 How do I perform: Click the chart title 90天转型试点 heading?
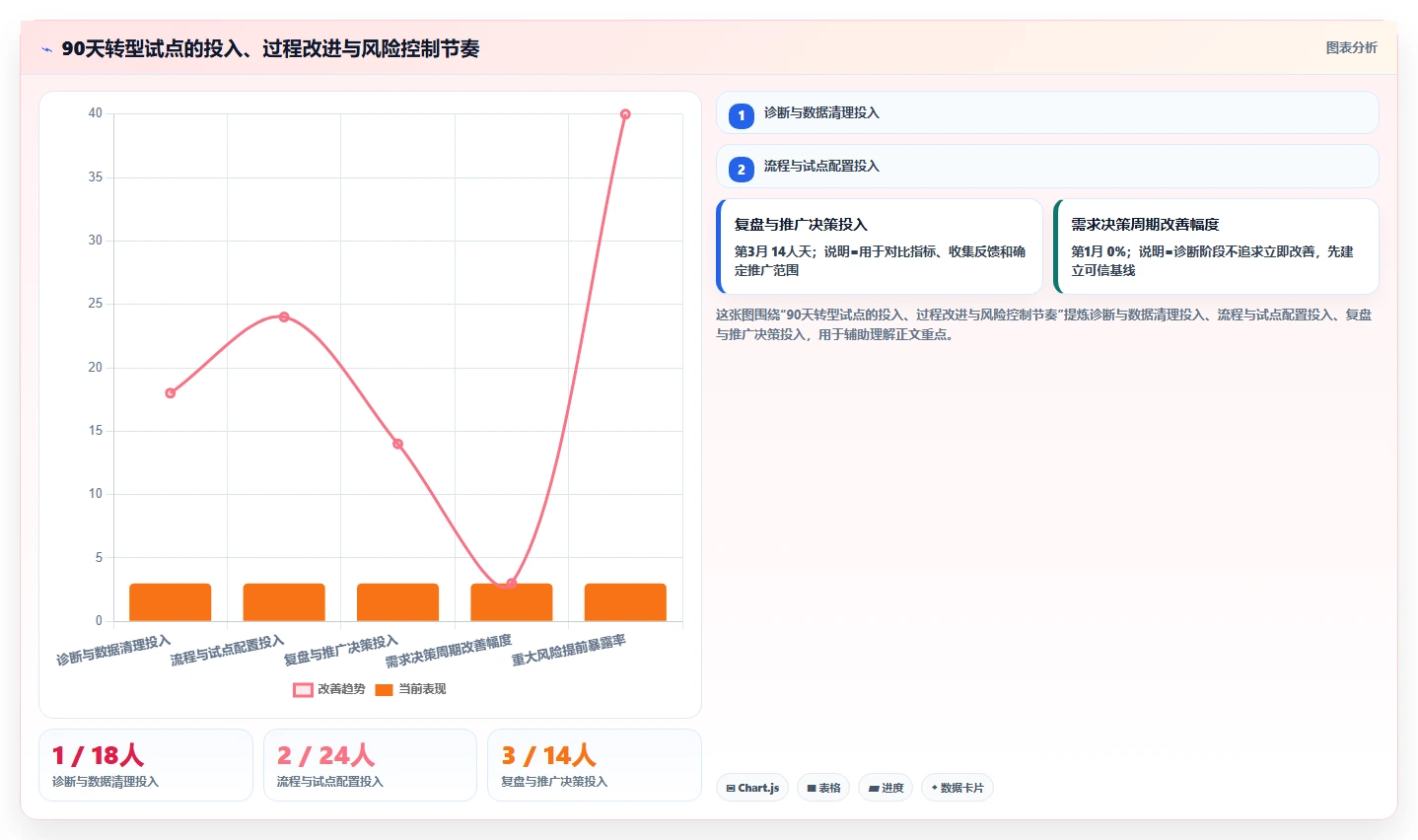coord(270,48)
